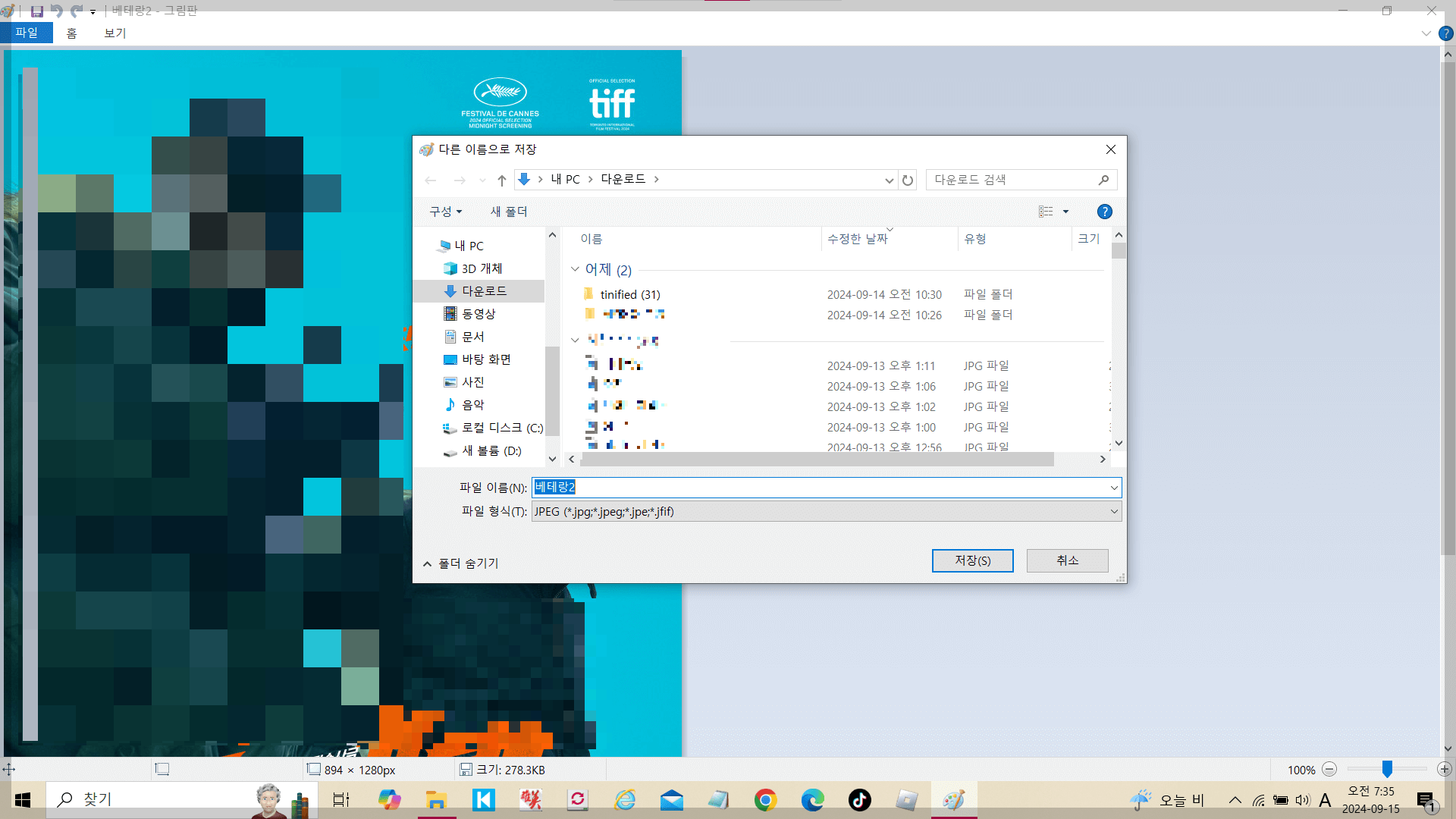Open TikTok from the taskbar
Viewport: 1456px width, 819px height.
(859, 799)
